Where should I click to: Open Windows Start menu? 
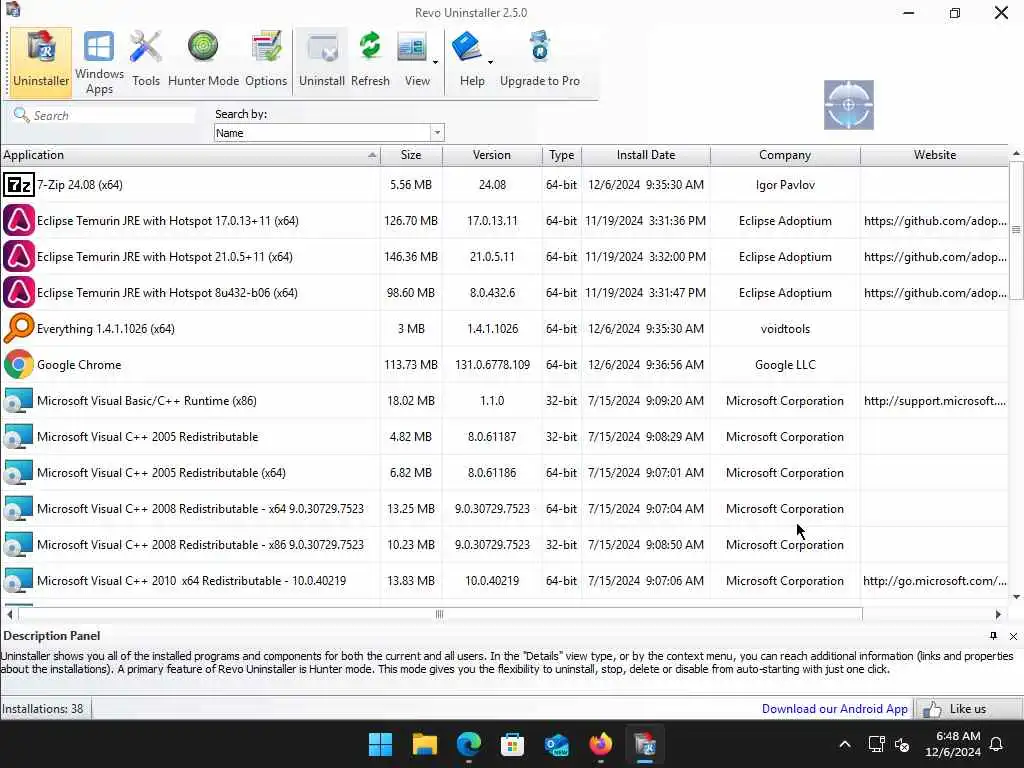(x=380, y=744)
